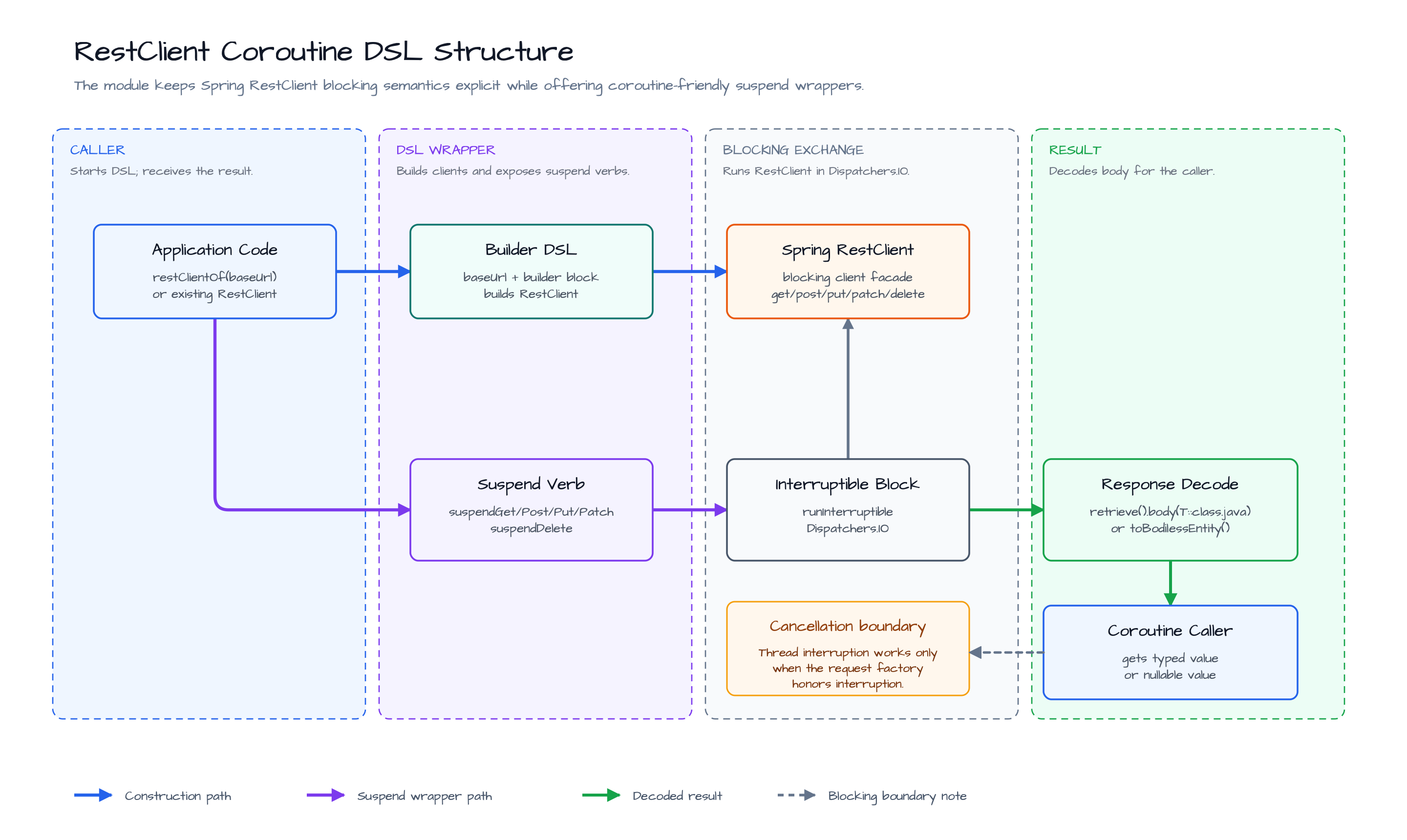This screenshot has width=1407, height=840.
Task: Click the blue Construction path legend arrow
Action: (93, 795)
